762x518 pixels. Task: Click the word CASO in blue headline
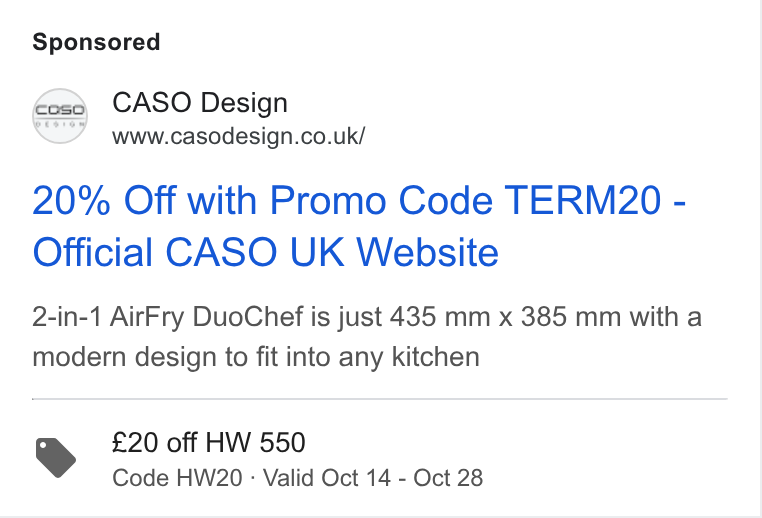pos(221,252)
